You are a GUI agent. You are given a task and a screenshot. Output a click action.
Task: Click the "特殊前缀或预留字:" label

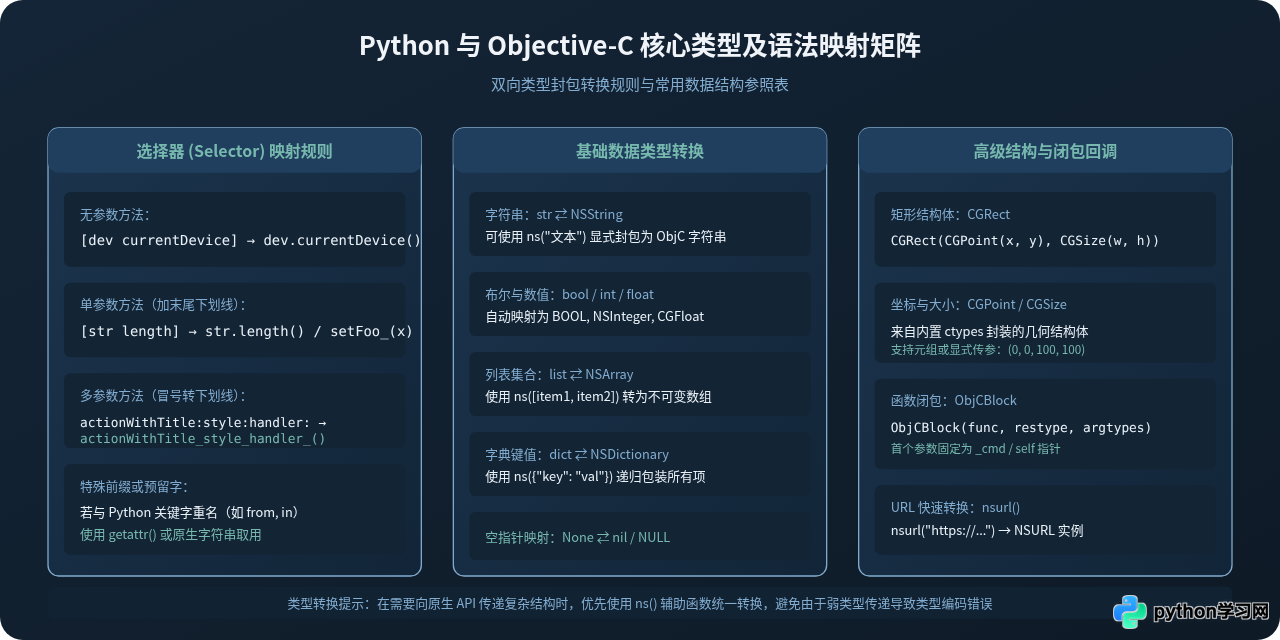point(134,487)
